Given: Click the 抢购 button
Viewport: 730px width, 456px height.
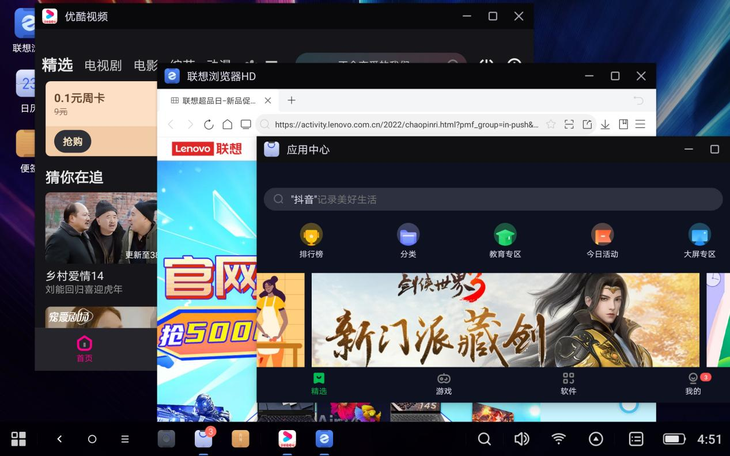Looking at the screenshot, I should (x=73, y=142).
